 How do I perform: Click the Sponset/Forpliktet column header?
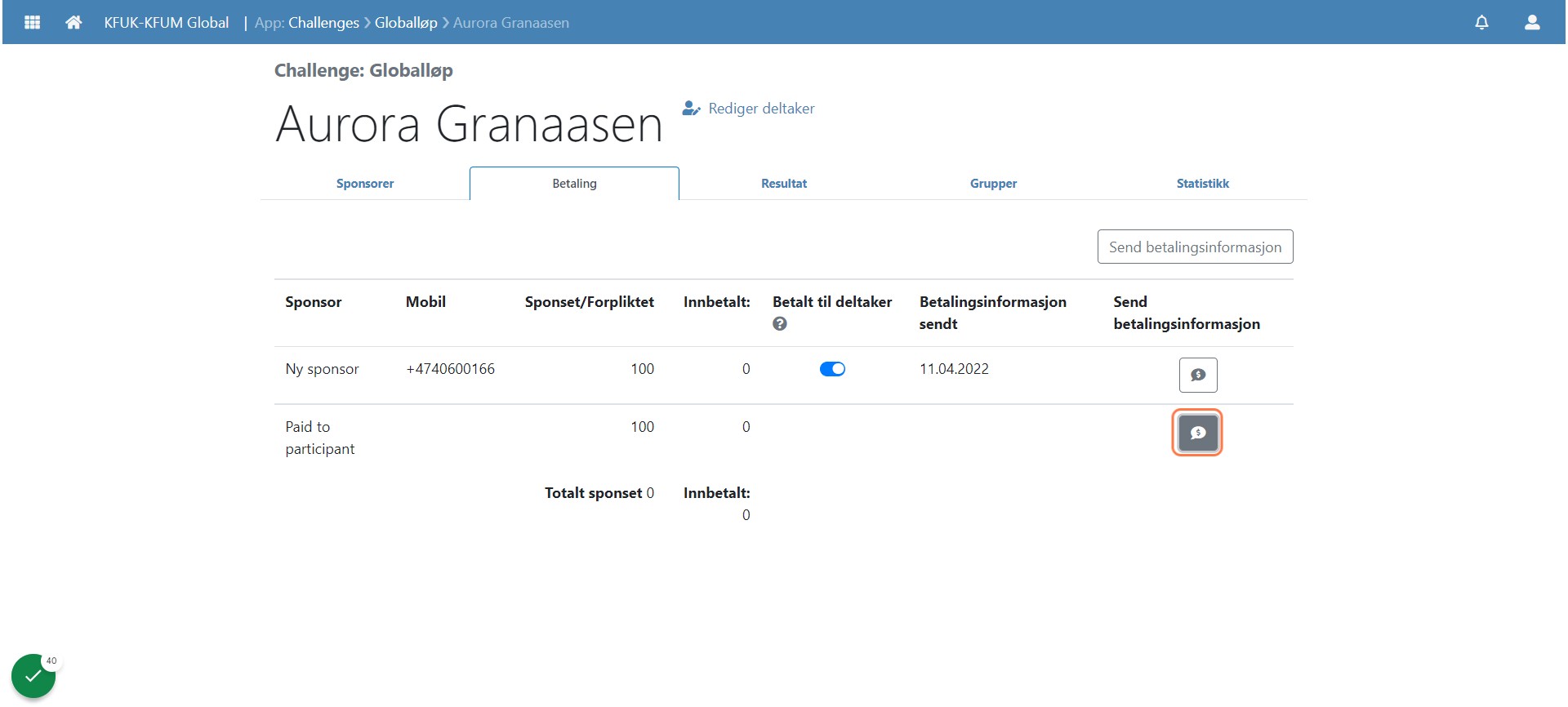coord(589,302)
